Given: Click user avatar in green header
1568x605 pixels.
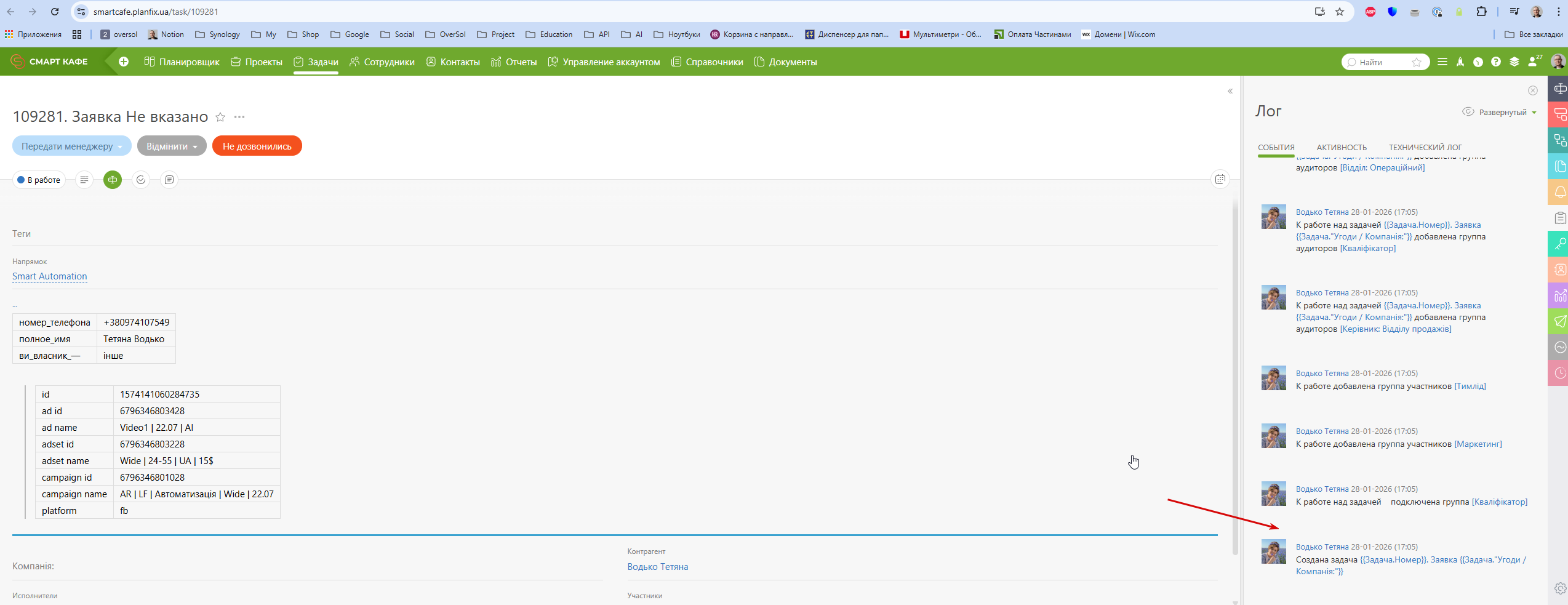Looking at the screenshot, I should (x=1558, y=62).
